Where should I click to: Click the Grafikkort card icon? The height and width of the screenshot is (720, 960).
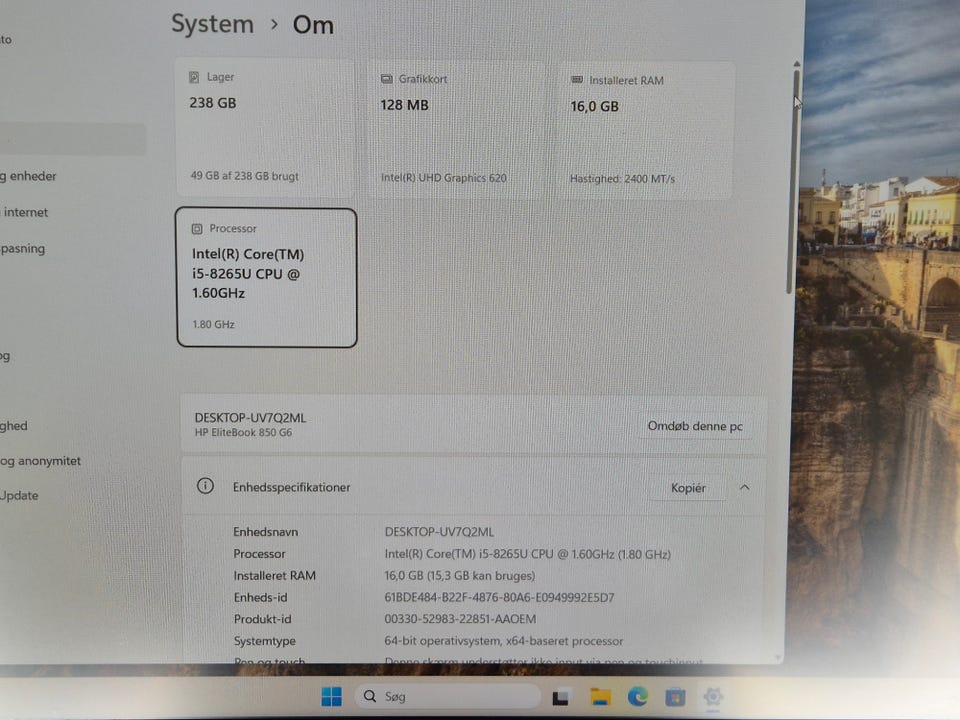386,79
